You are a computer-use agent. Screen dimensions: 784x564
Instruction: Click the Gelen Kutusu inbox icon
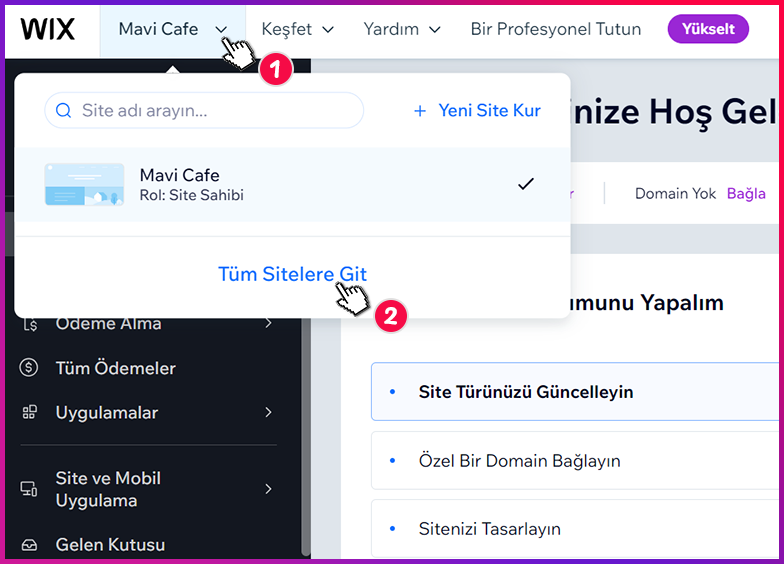tap(29, 544)
